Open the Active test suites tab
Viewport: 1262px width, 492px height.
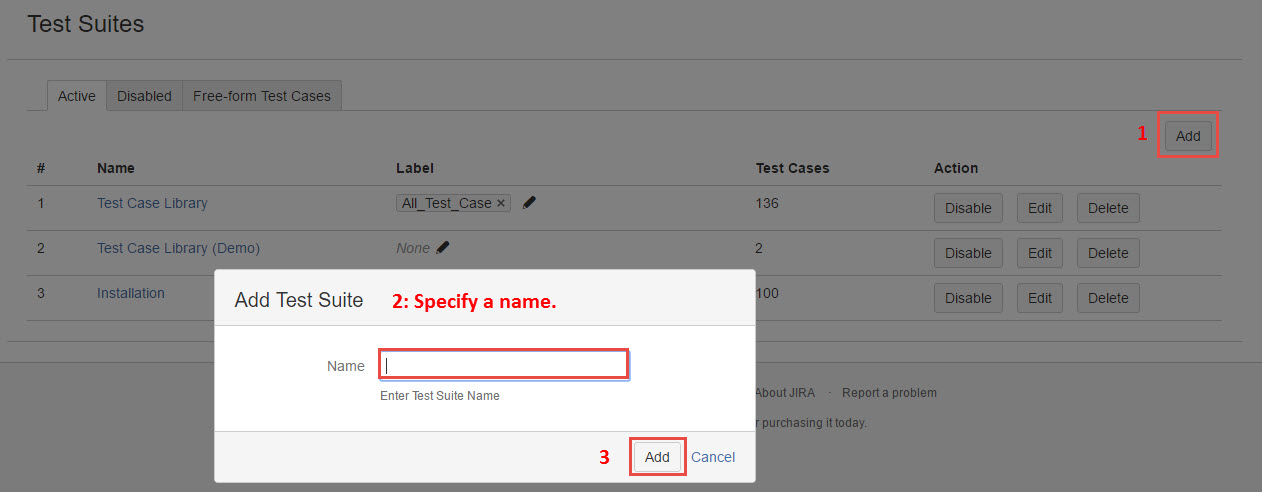pos(77,96)
